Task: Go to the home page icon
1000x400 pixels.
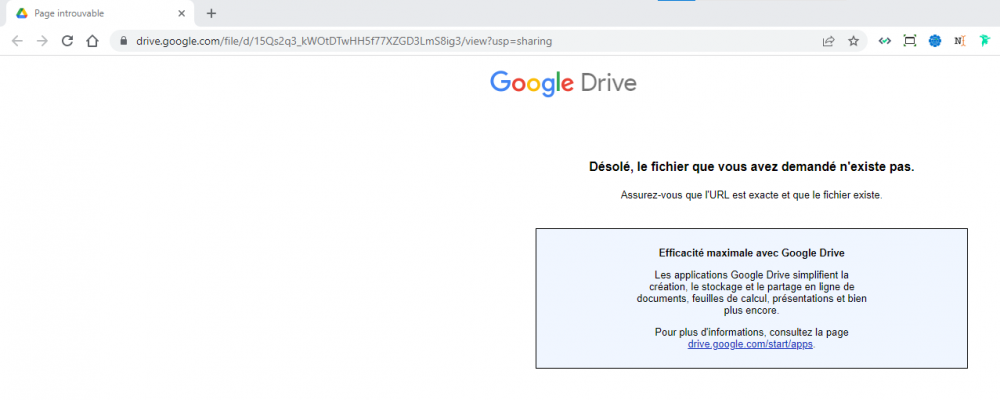Action: [92, 41]
